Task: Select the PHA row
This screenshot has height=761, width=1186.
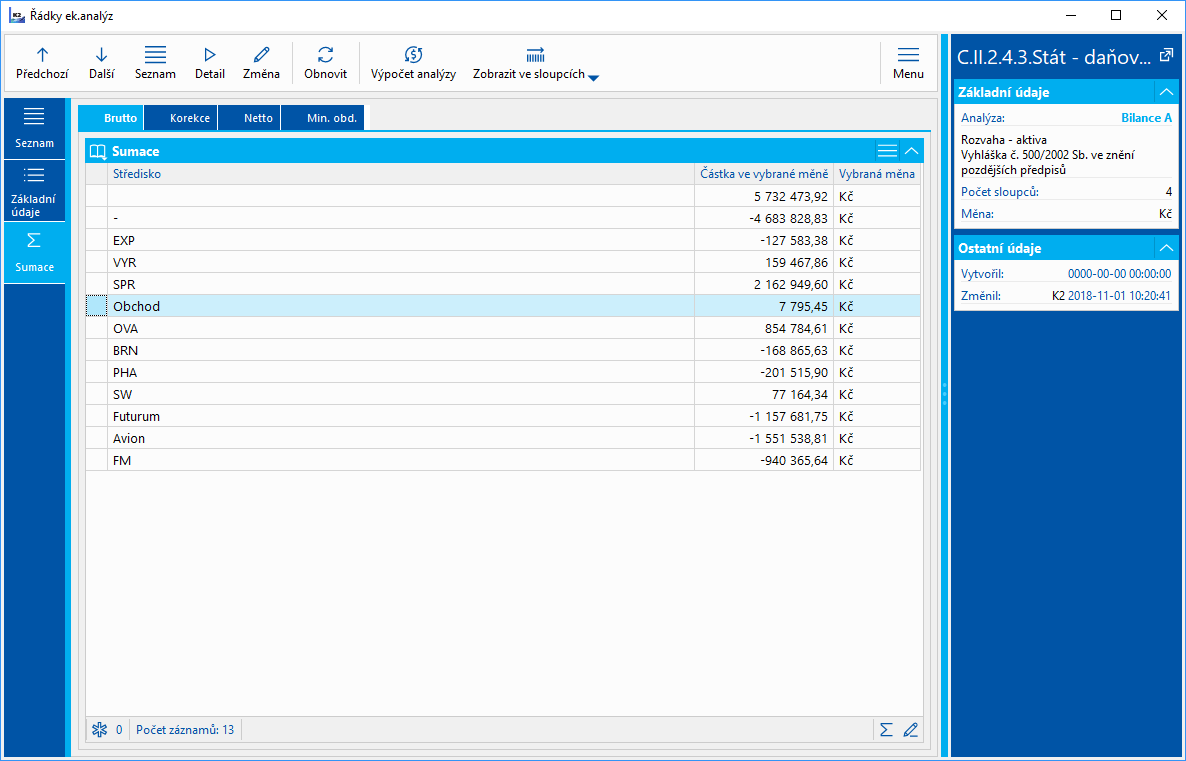Action: click(x=503, y=372)
